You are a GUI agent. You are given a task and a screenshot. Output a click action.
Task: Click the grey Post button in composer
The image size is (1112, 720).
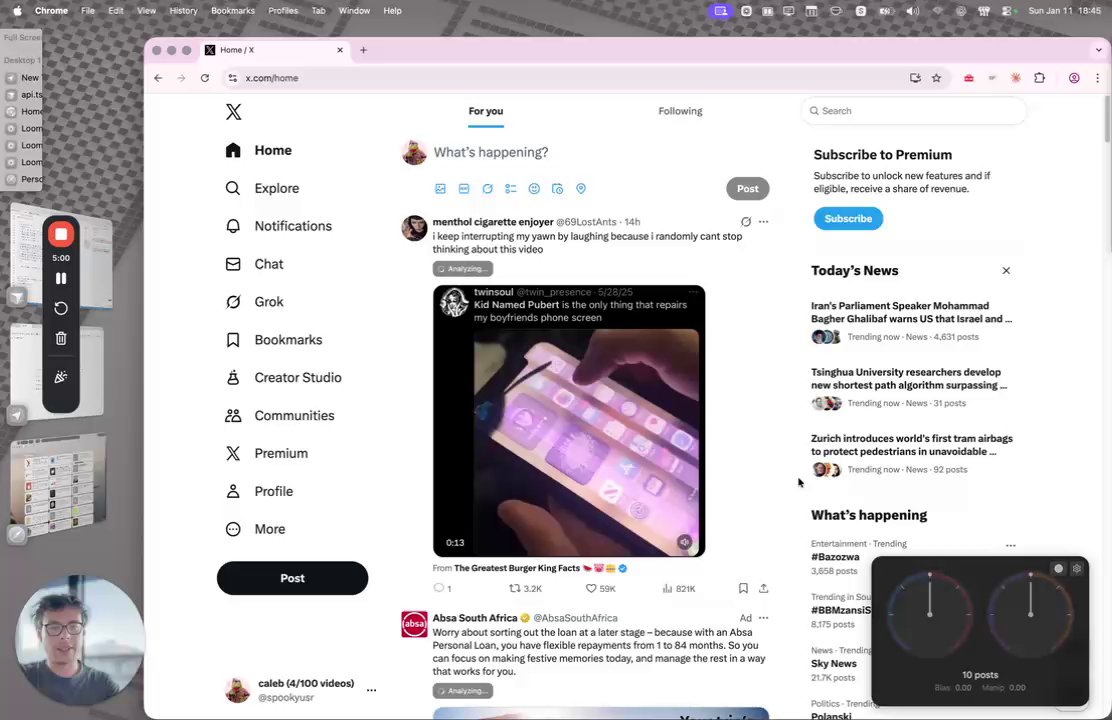pos(747,189)
